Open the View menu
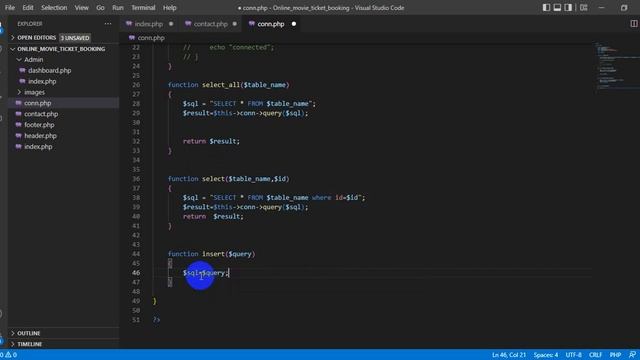Screen dimensions: 640x360 [81, 7]
